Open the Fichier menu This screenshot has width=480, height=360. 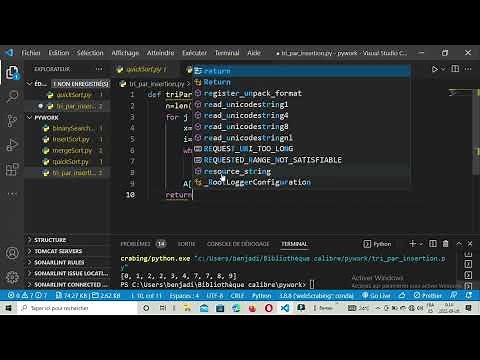(x=31, y=53)
